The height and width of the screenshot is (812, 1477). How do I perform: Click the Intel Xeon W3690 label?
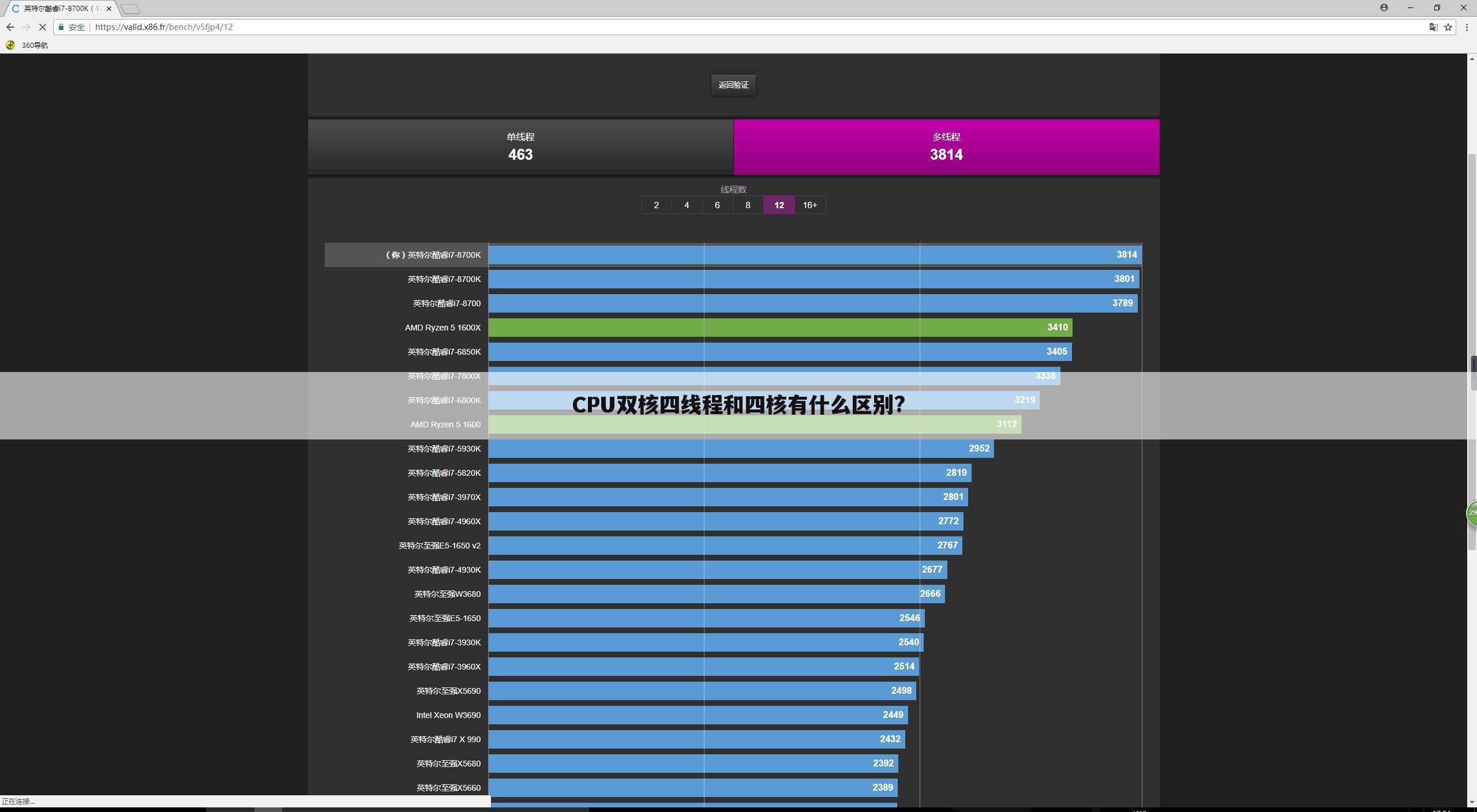coord(448,715)
